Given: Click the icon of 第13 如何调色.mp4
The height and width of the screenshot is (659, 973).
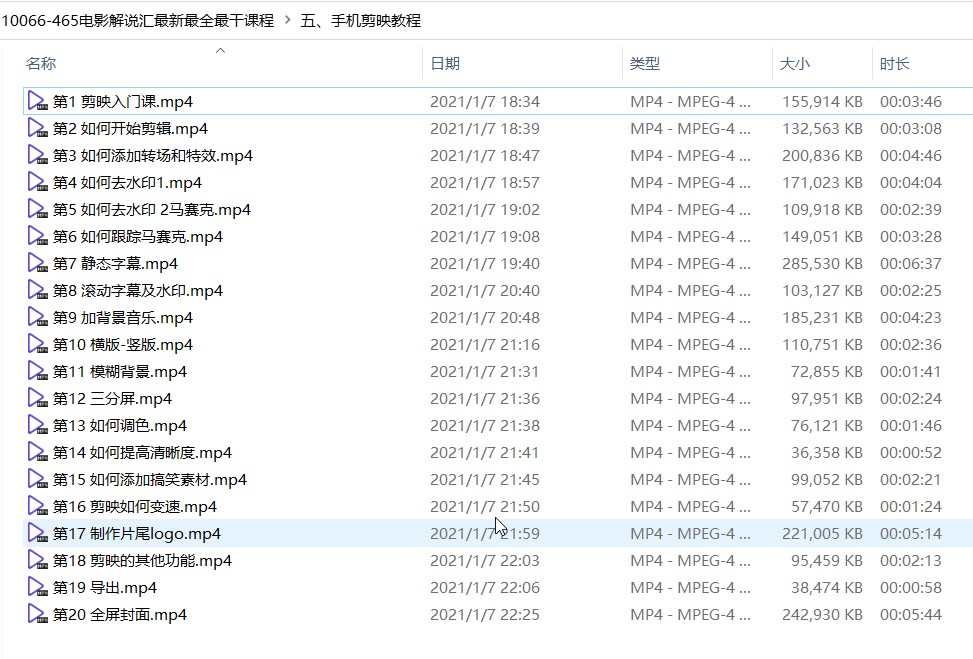Looking at the screenshot, I should point(37,425).
